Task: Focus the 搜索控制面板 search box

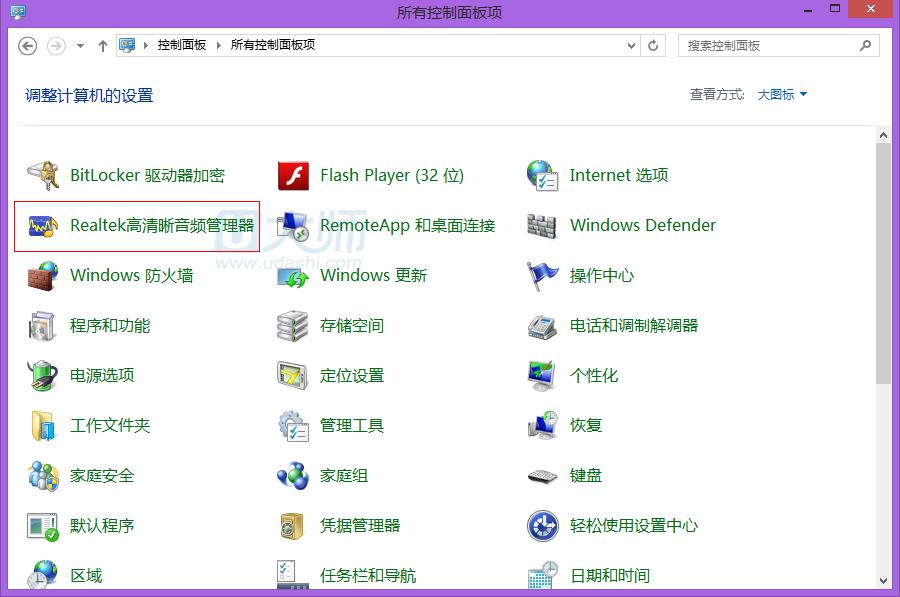Action: click(778, 45)
